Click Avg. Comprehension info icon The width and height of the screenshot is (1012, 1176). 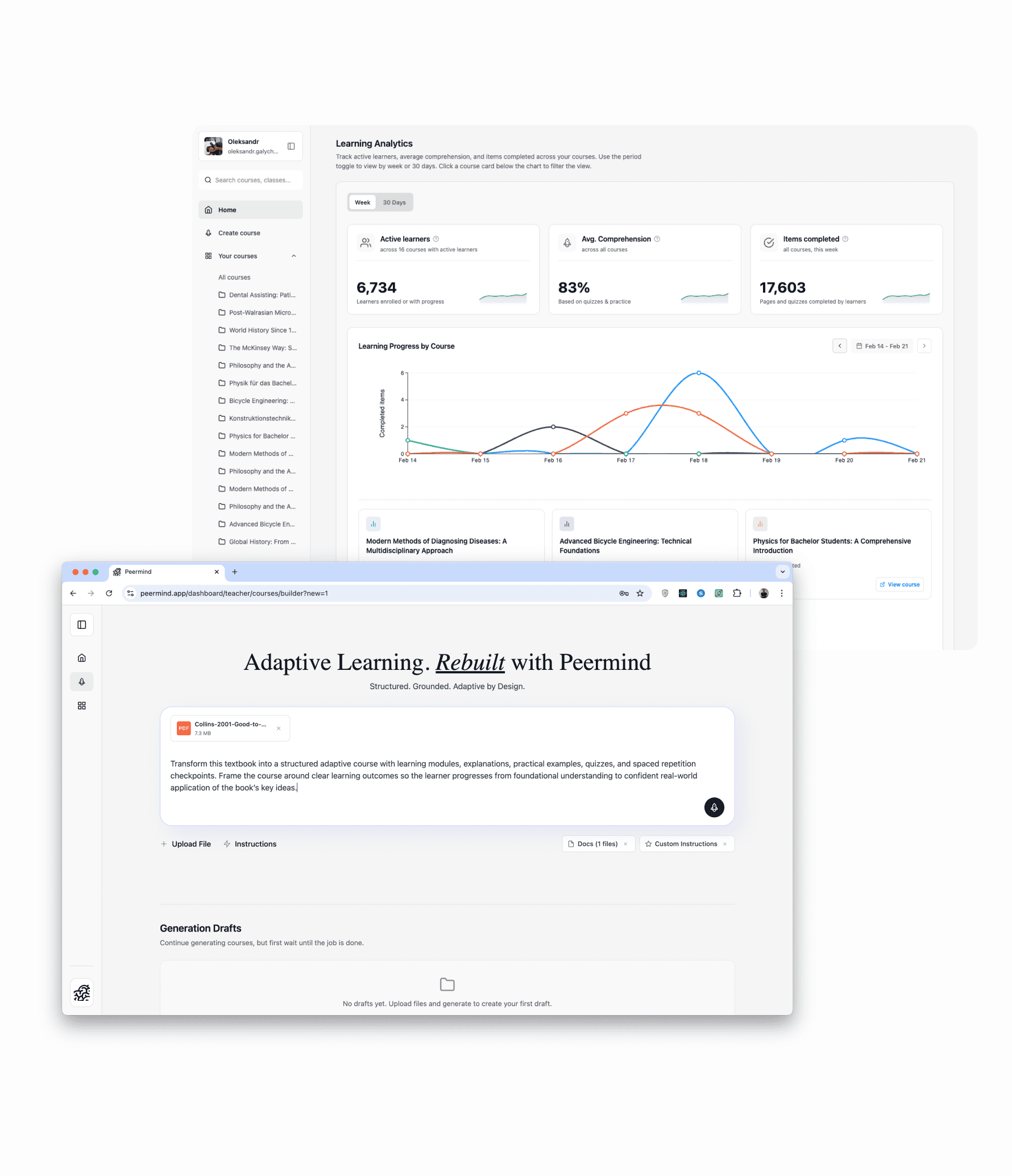point(657,239)
